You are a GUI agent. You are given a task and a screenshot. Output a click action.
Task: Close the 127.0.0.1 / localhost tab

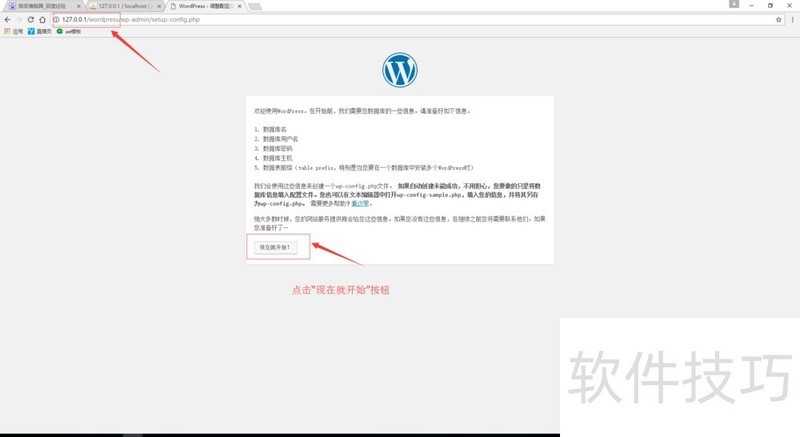coord(159,6)
